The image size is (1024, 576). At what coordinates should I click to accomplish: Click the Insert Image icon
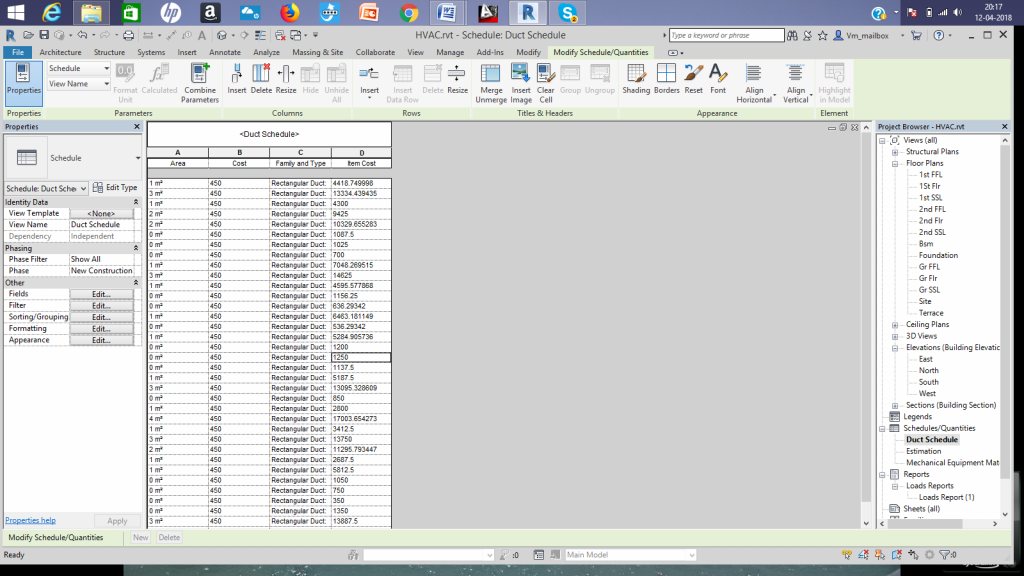coord(521,78)
